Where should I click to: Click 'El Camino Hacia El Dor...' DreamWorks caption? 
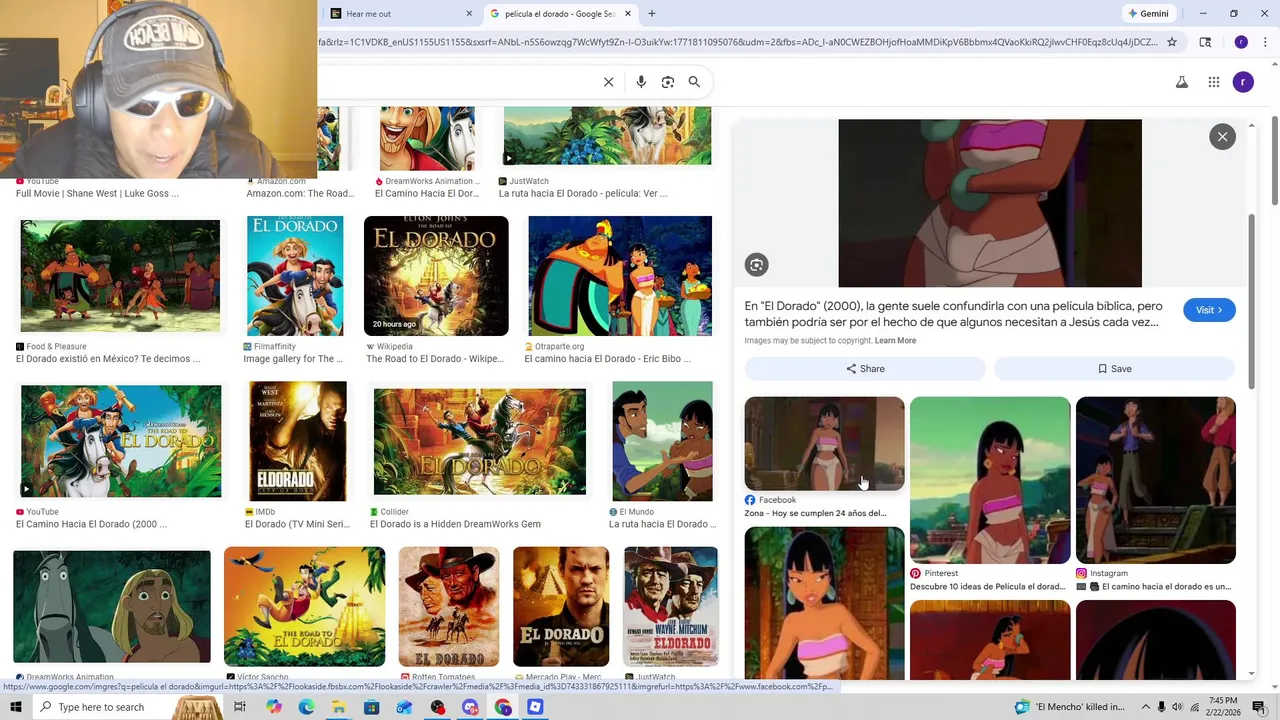(427, 193)
